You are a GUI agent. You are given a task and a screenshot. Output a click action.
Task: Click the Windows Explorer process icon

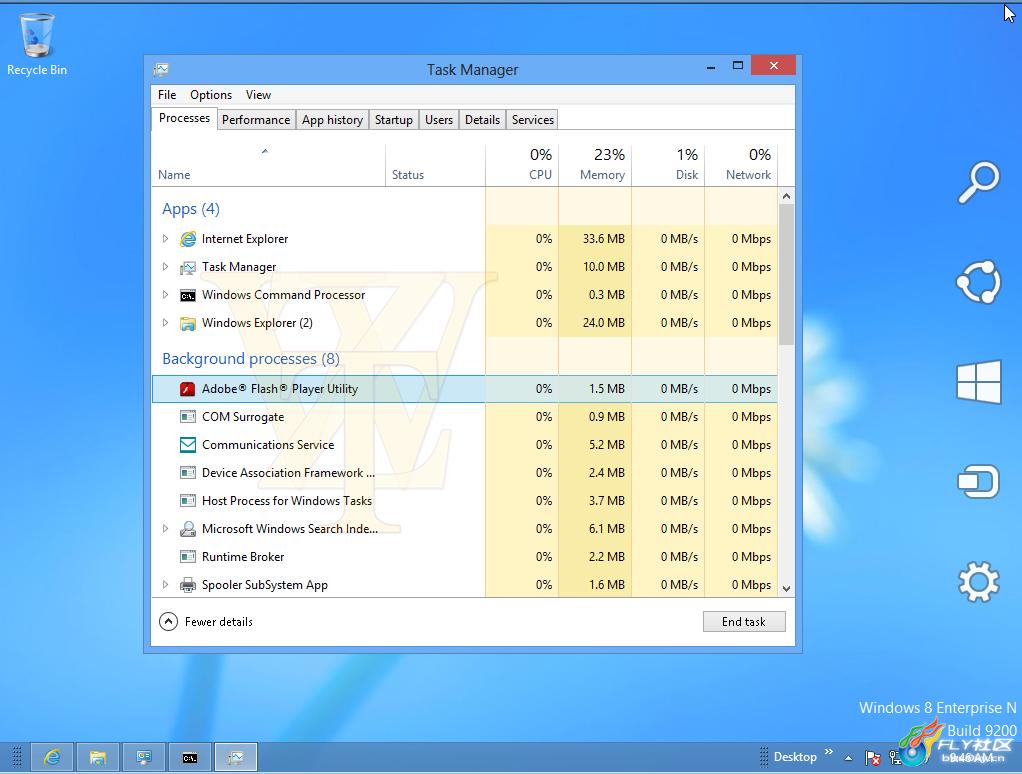tap(188, 323)
